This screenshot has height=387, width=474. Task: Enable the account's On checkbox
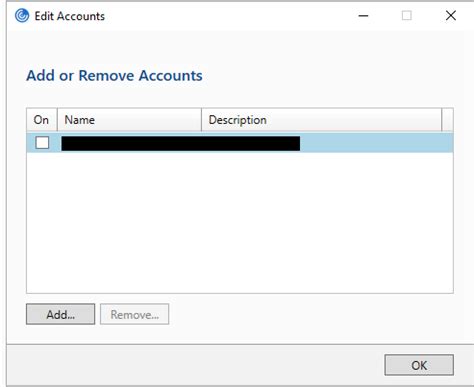pyautogui.click(x=42, y=143)
